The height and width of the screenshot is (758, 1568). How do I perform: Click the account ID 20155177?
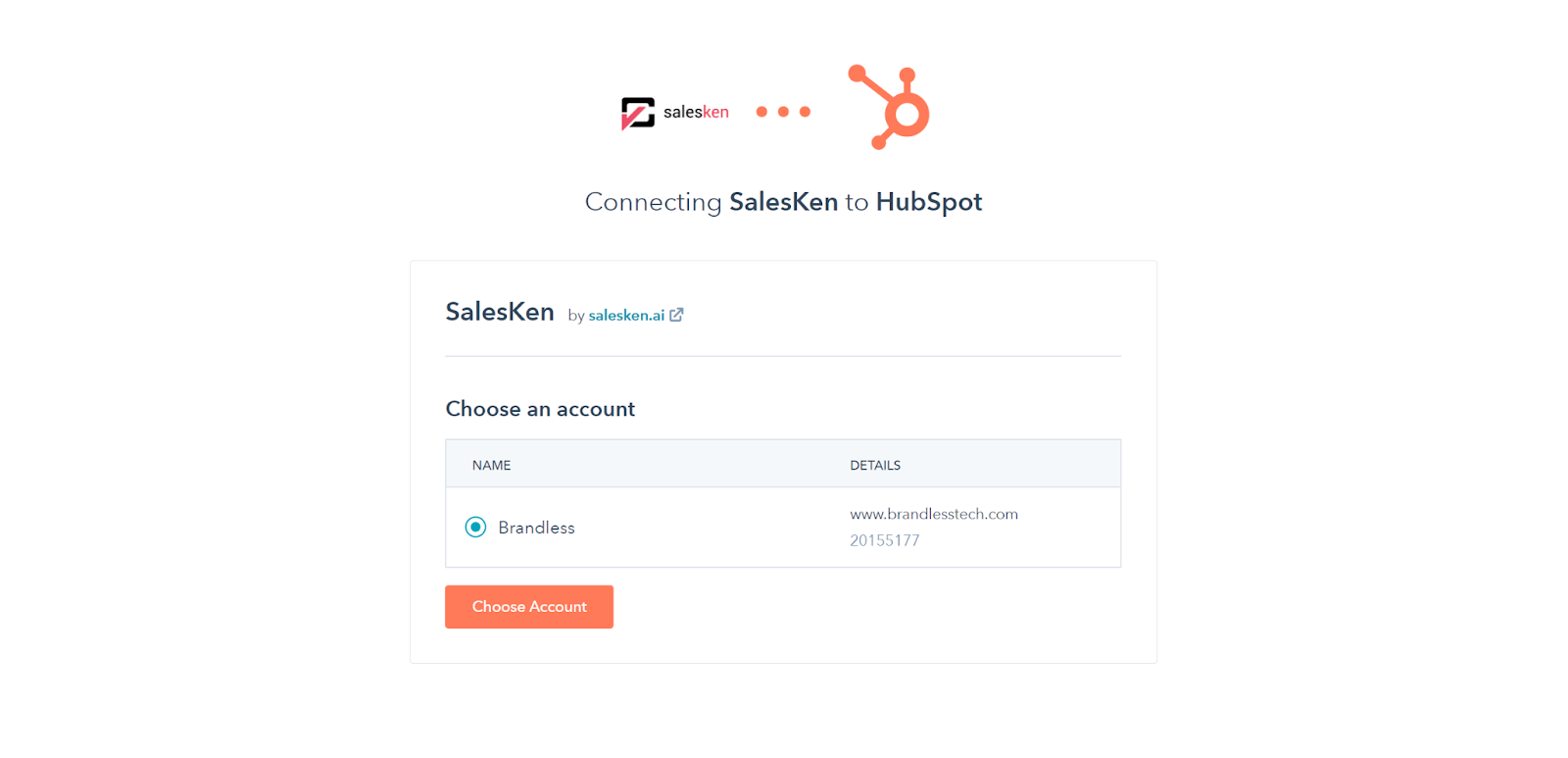[884, 540]
